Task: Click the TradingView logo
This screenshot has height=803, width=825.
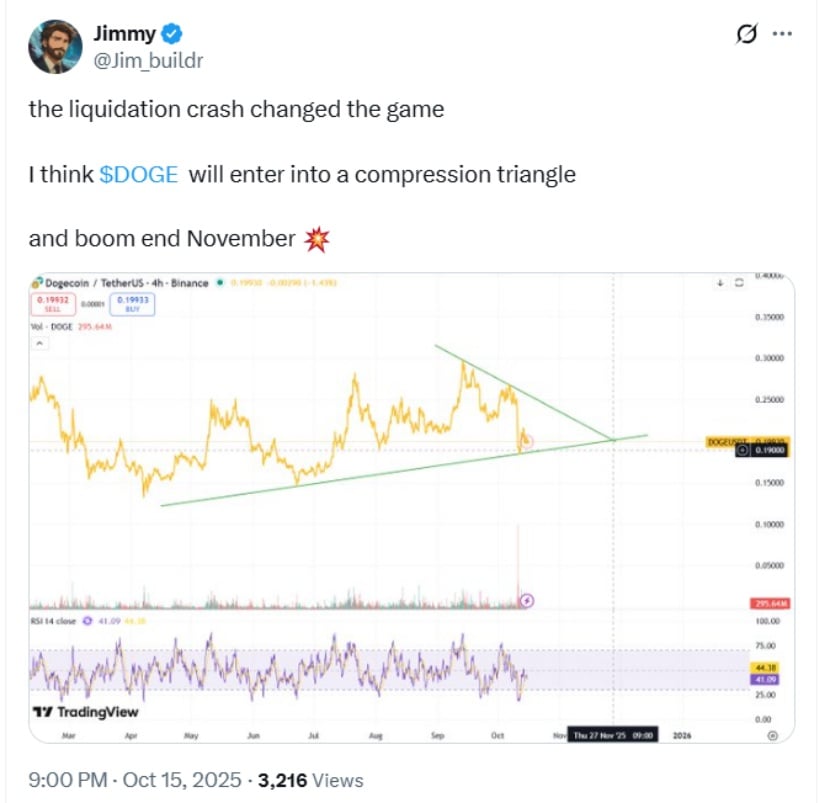Action: click(x=85, y=713)
